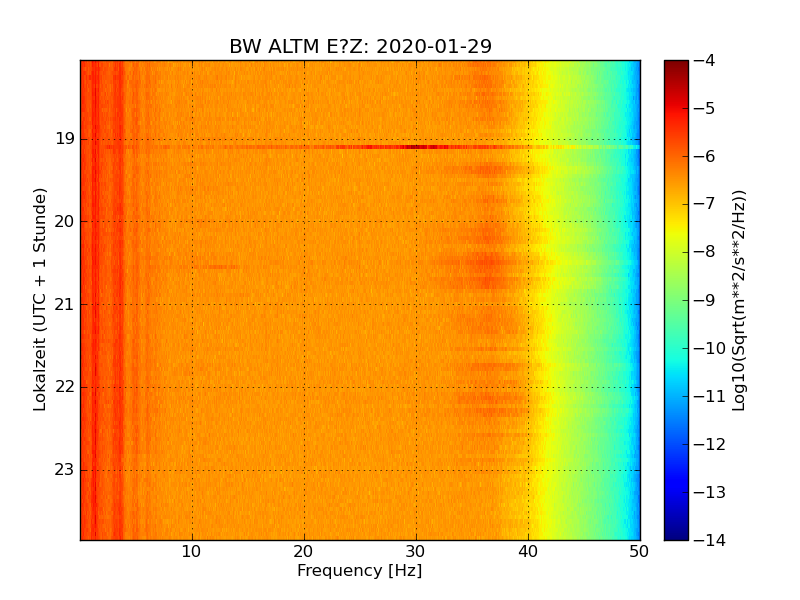Screen dimensions: 800x600
Task: Click the colorbar tick label −9
Action: tap(705, 301)
